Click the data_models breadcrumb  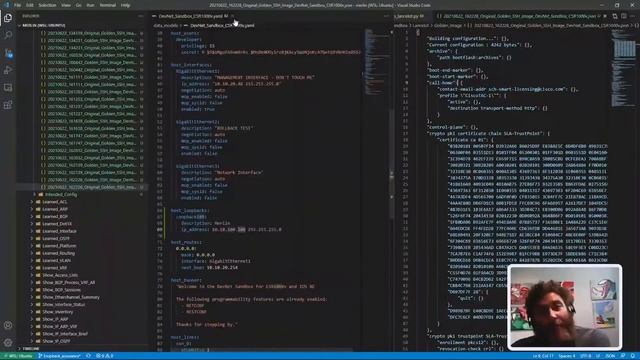coord(165,25)
